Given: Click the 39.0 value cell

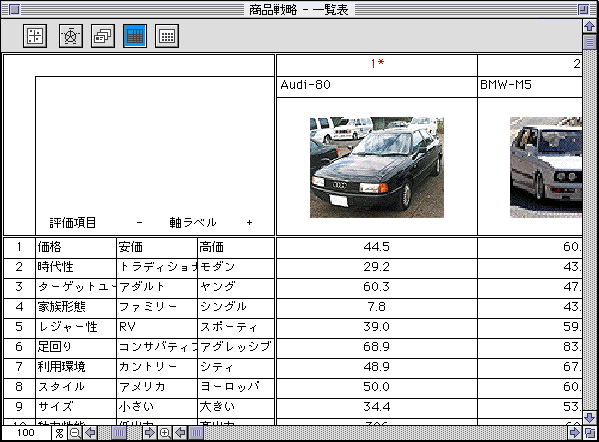Looking at the screenshot, I should click(377, 327).
